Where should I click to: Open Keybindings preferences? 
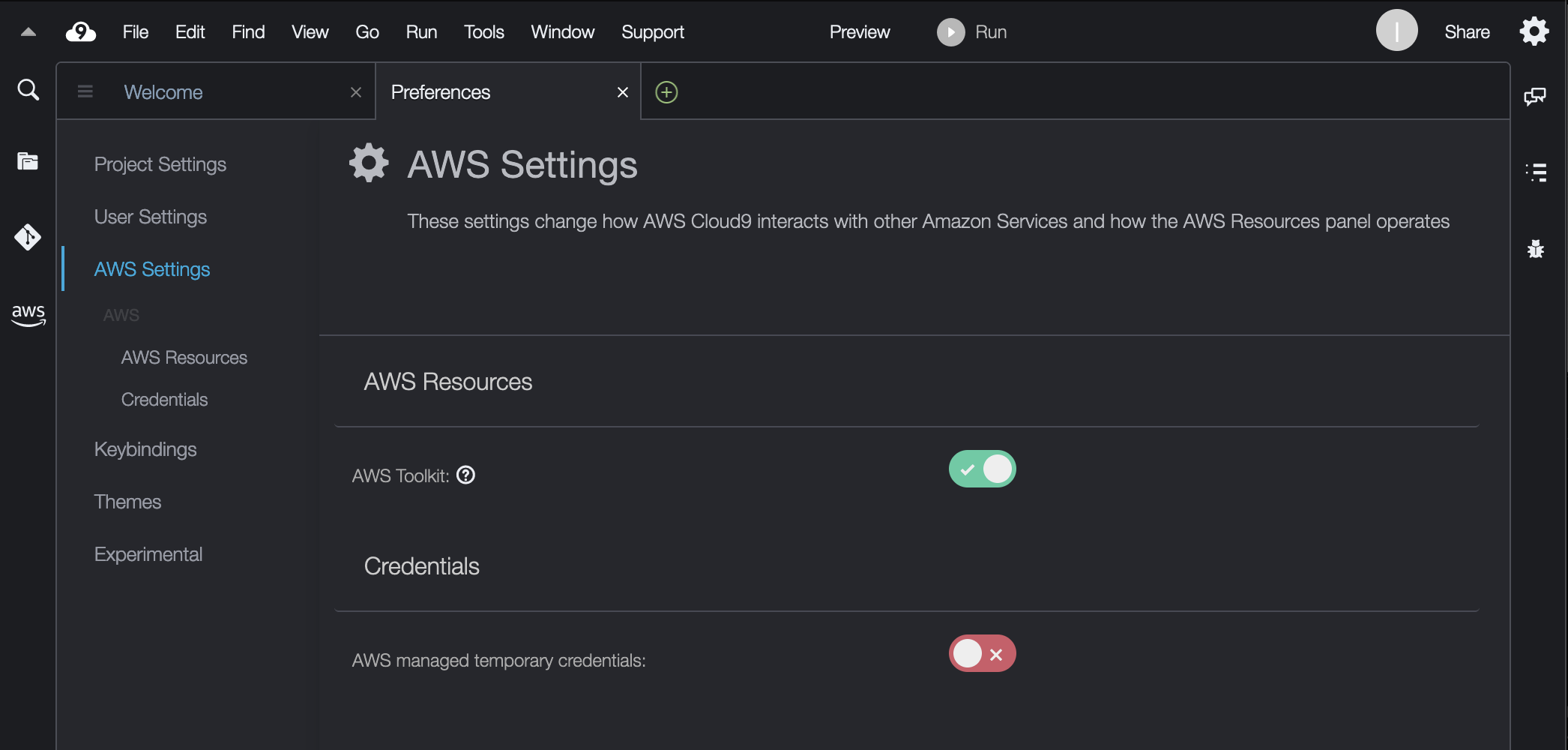145,449
